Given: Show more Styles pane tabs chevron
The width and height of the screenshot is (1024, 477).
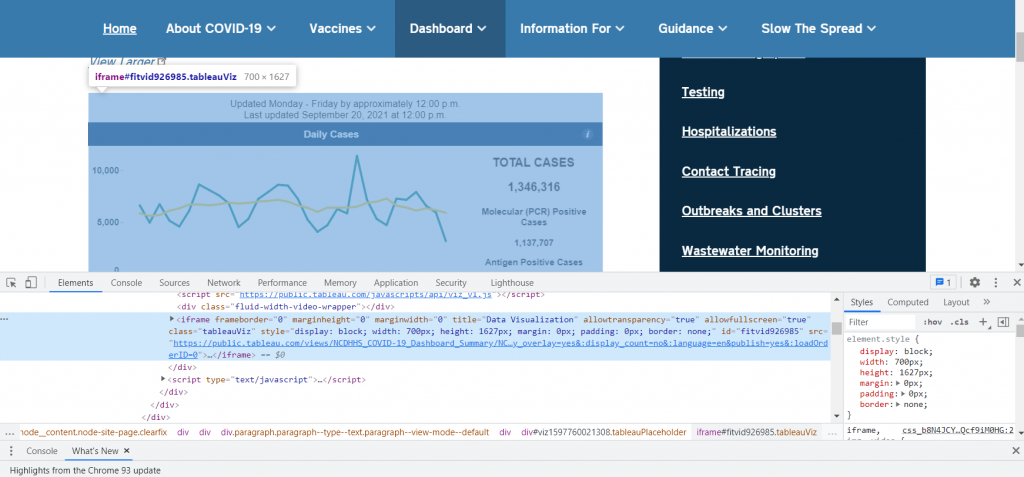Looking at the screenshot, I should click(x=986, y=302).
